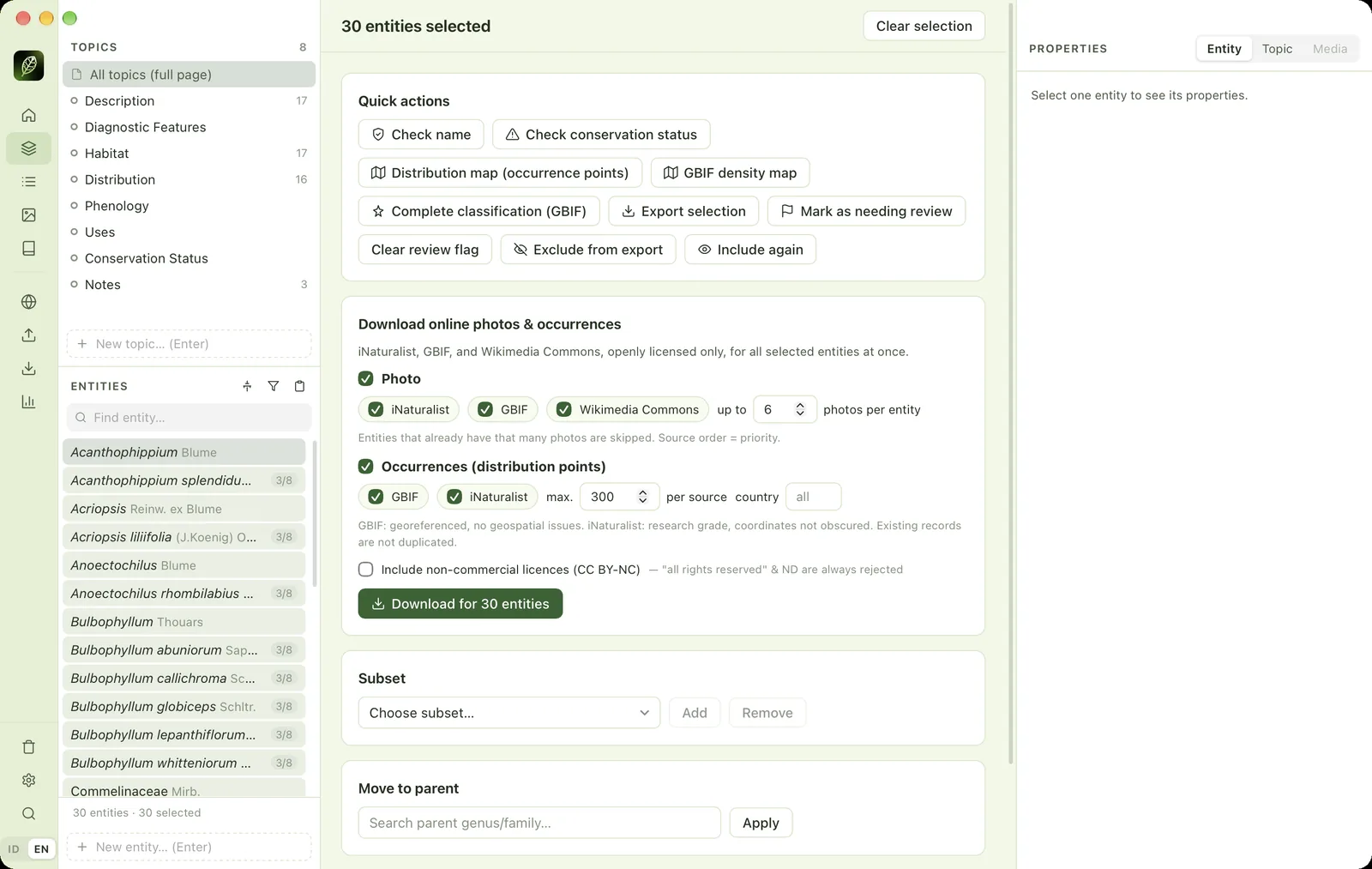
Task: Click the entities sort icon
Action: [x=247, y=386]
